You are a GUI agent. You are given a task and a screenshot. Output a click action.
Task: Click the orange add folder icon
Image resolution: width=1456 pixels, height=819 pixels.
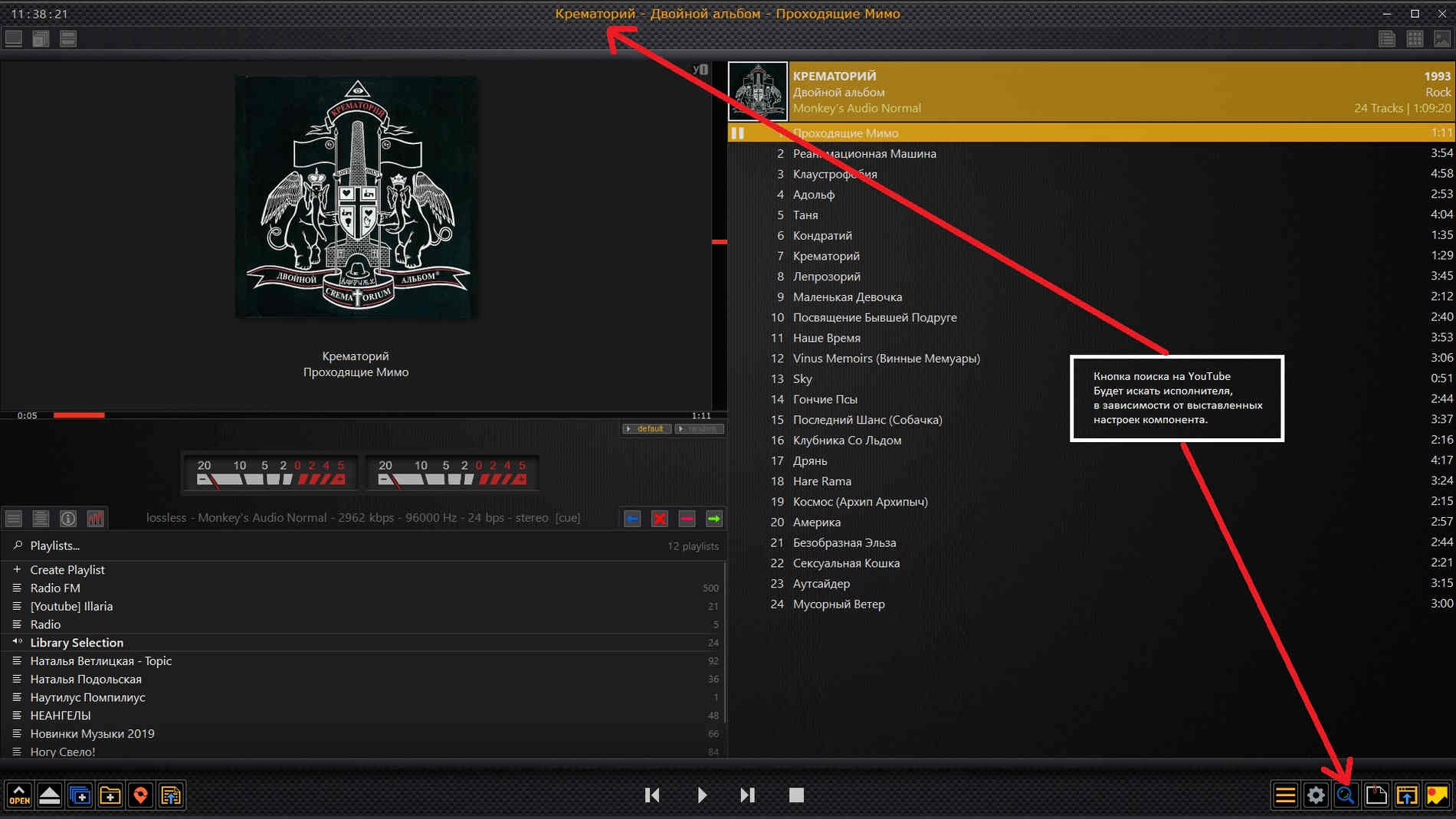tap(110, 795)
